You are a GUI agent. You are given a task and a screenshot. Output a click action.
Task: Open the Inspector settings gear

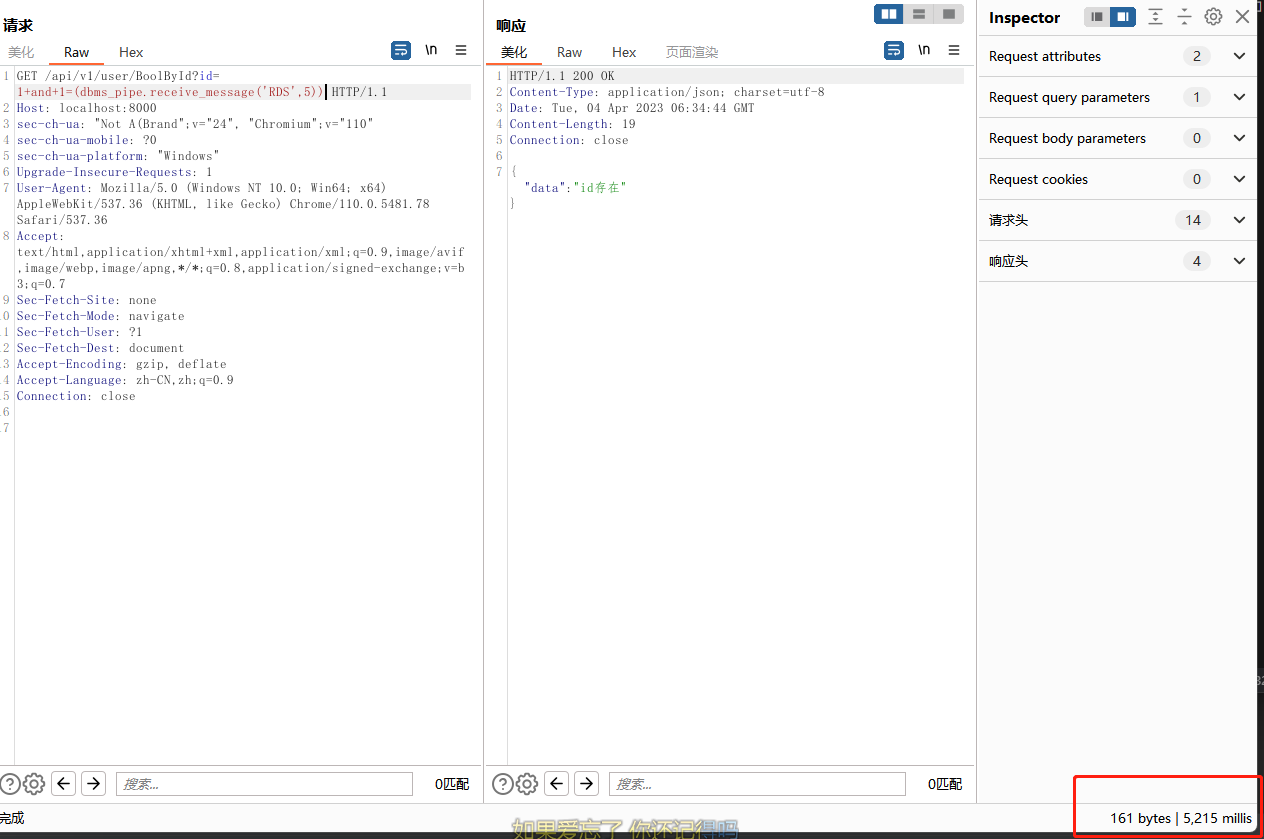pos(1213,17)
